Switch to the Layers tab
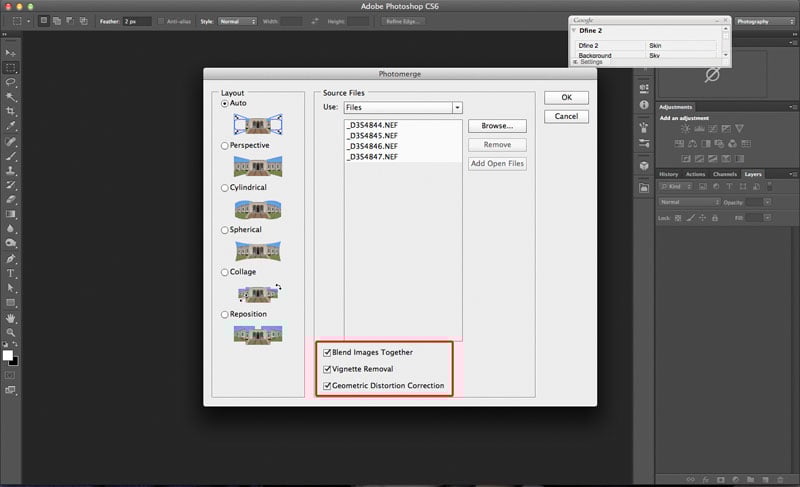The height and width of the screenshot is (487, 800). tap(753, 174)
